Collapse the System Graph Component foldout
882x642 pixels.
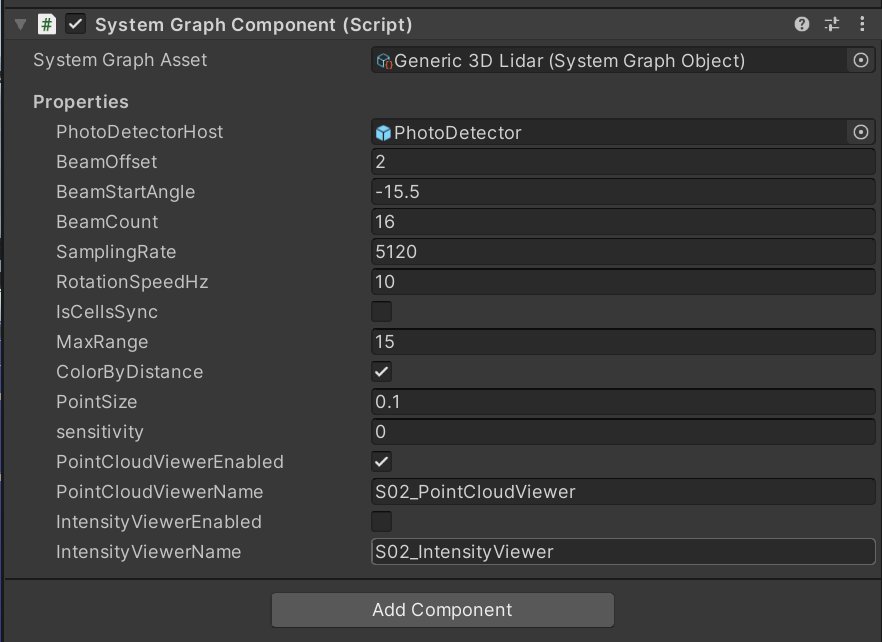[x=20, y=24]
